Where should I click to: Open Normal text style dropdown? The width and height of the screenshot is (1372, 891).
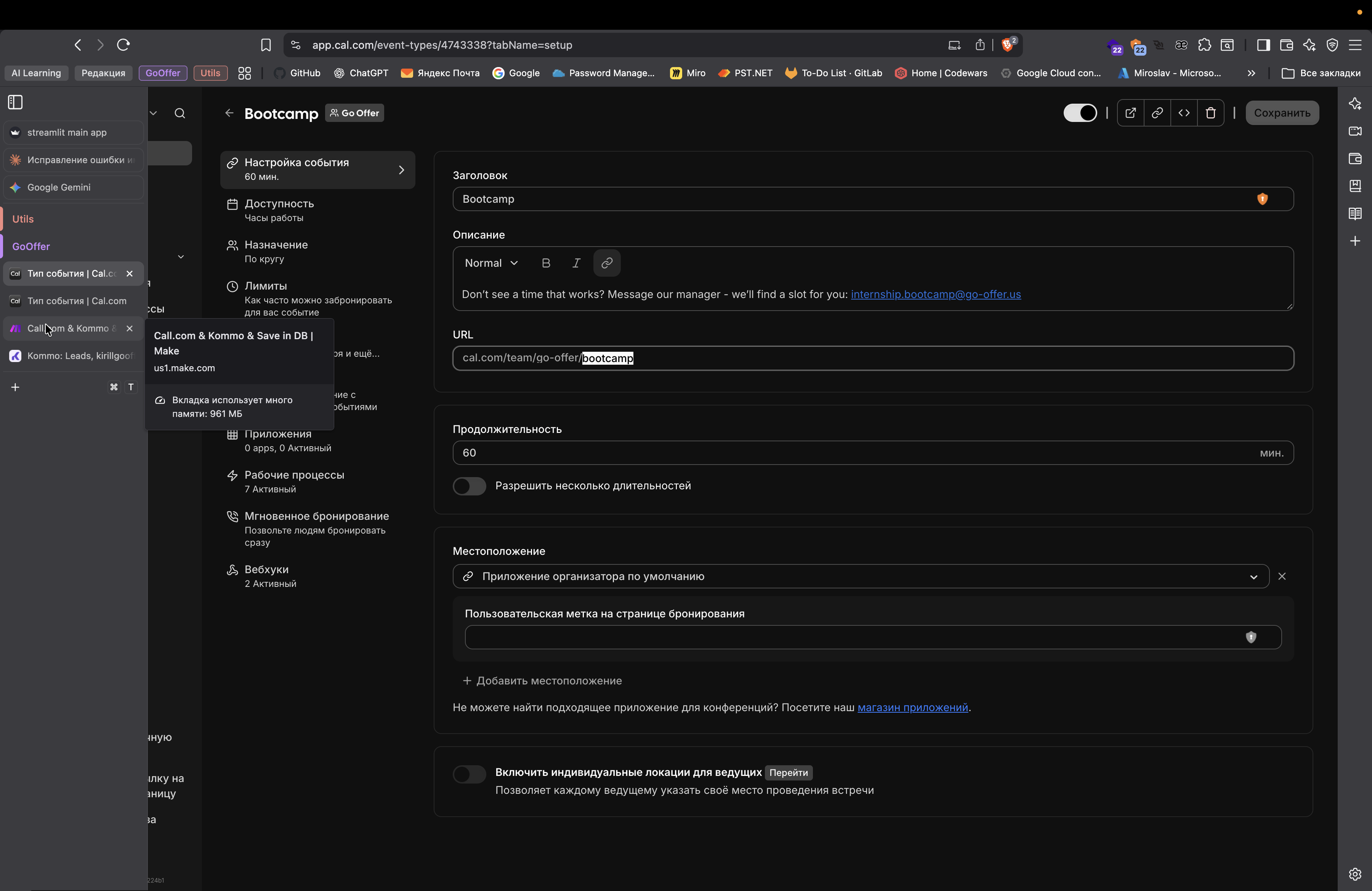491,263
